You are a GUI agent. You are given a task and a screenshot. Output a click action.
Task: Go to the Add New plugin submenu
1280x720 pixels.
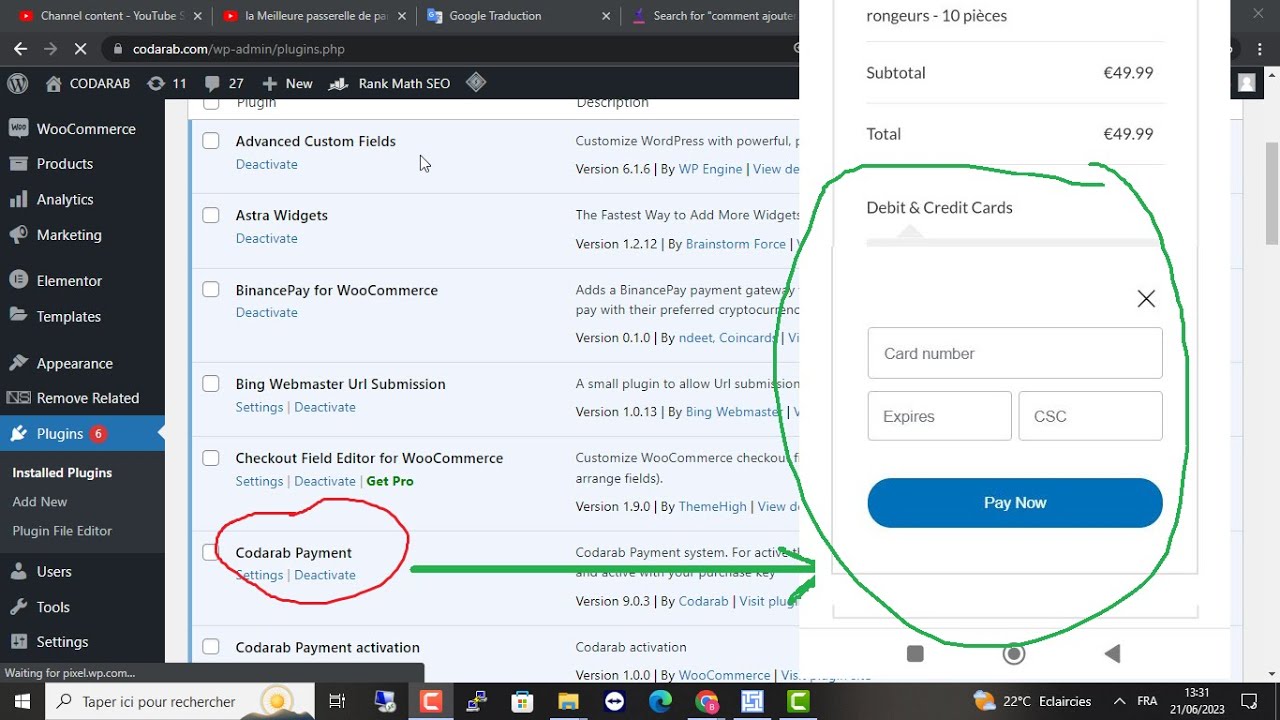pyautogui.click(x=40, y=502)
